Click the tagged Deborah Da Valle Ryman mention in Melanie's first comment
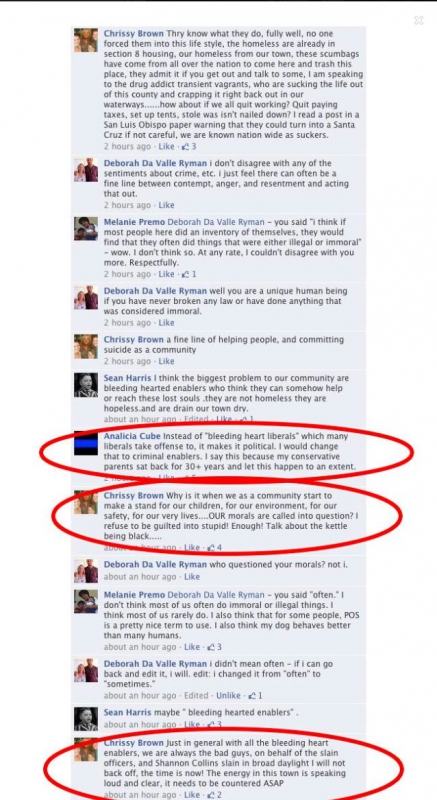Viewport: 437px width, 800px height. pos(216,222)
